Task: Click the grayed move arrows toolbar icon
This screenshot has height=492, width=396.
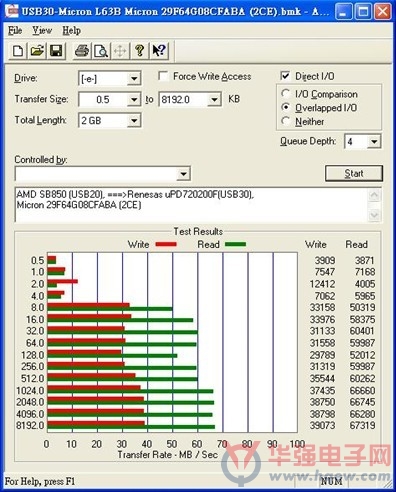Action: (120, 51)
